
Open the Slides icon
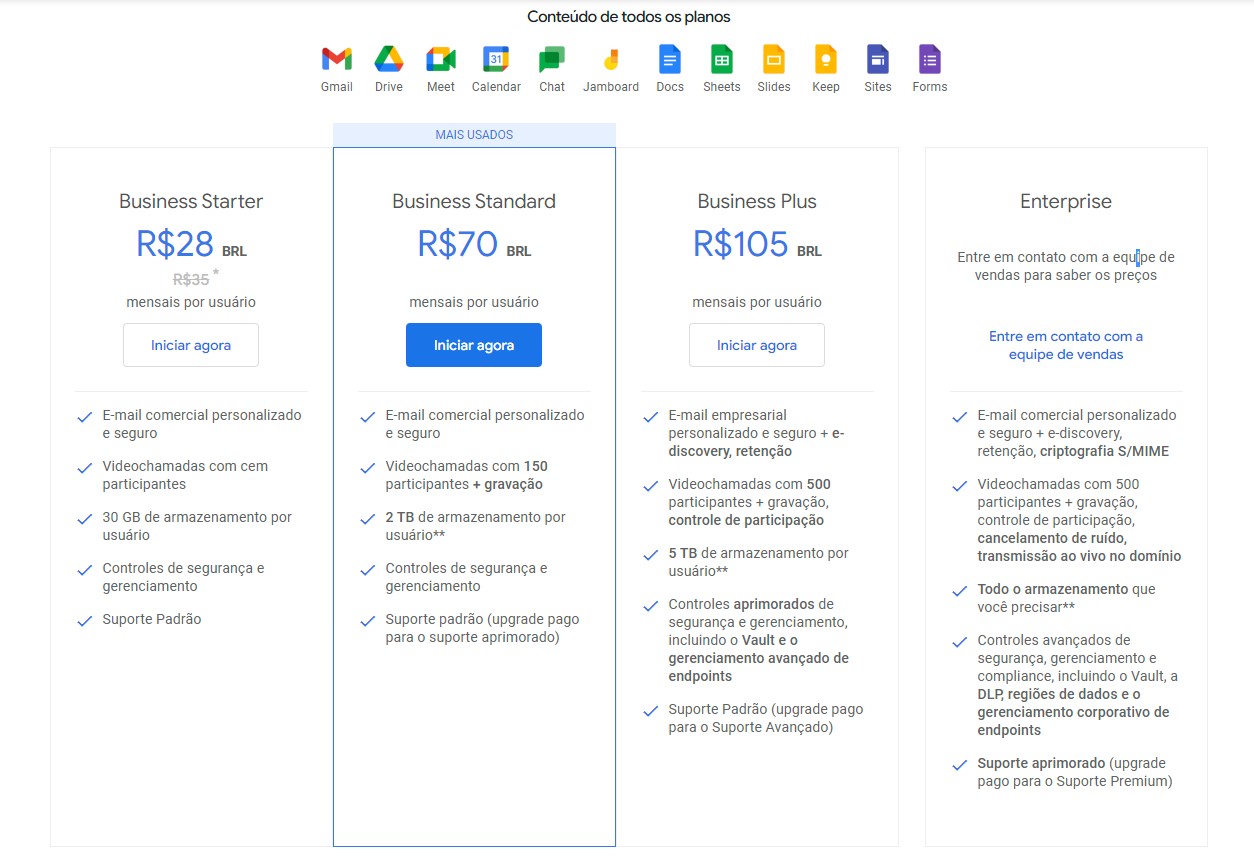point(773,58)
